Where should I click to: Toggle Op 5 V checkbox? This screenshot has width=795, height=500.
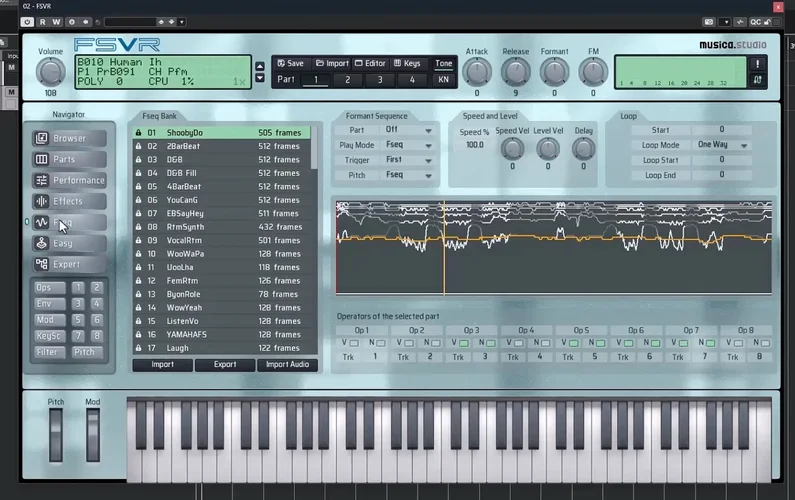[573, 343]
